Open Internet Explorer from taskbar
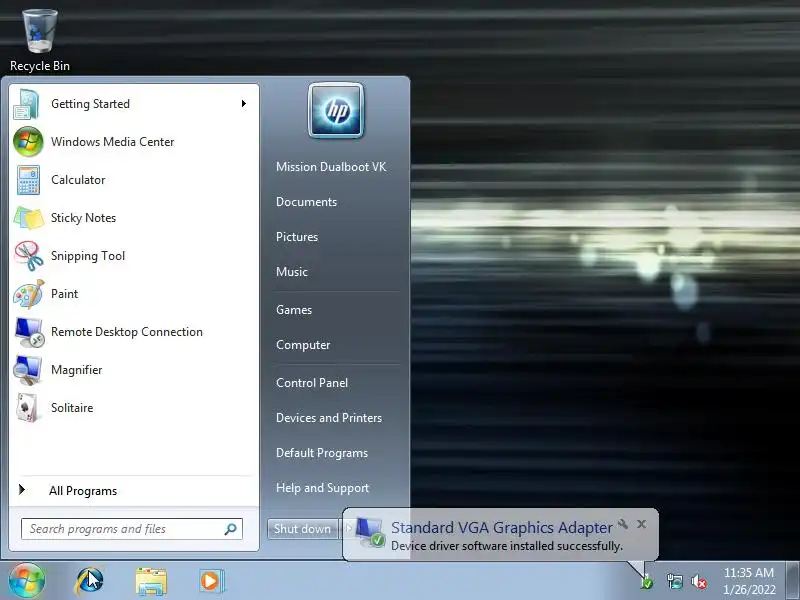This screenshot has height=600, width=800. point(90,581)
